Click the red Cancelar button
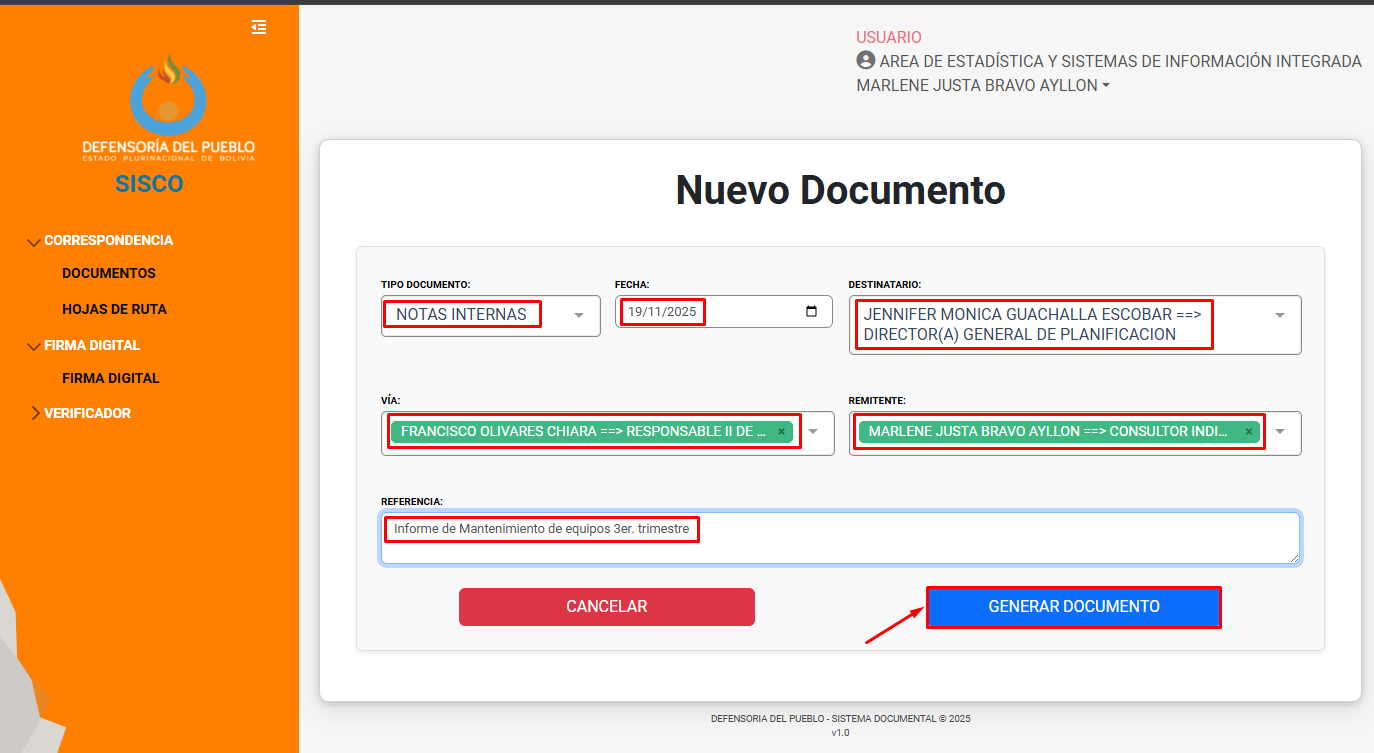Screen dimensions: 1374x753 tap(606, 607)
